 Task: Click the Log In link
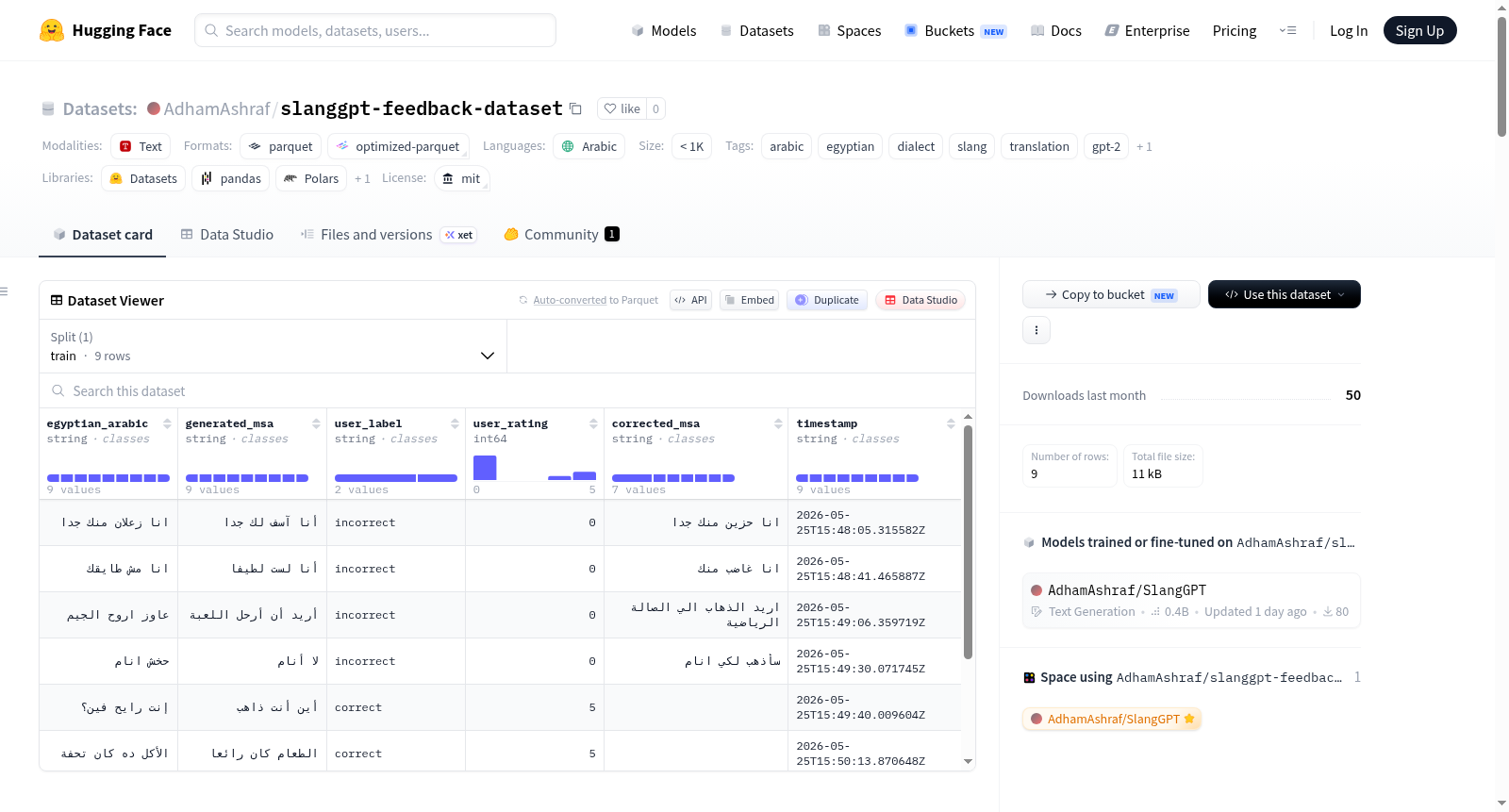point(1349,30)
